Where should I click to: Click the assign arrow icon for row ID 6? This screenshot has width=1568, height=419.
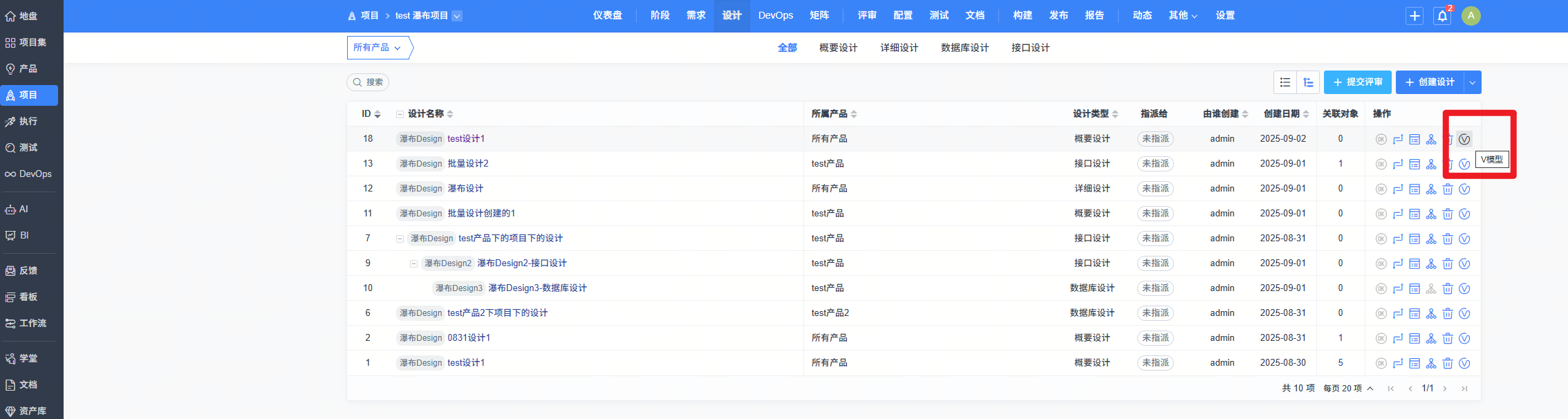[x=1397, y=313]
